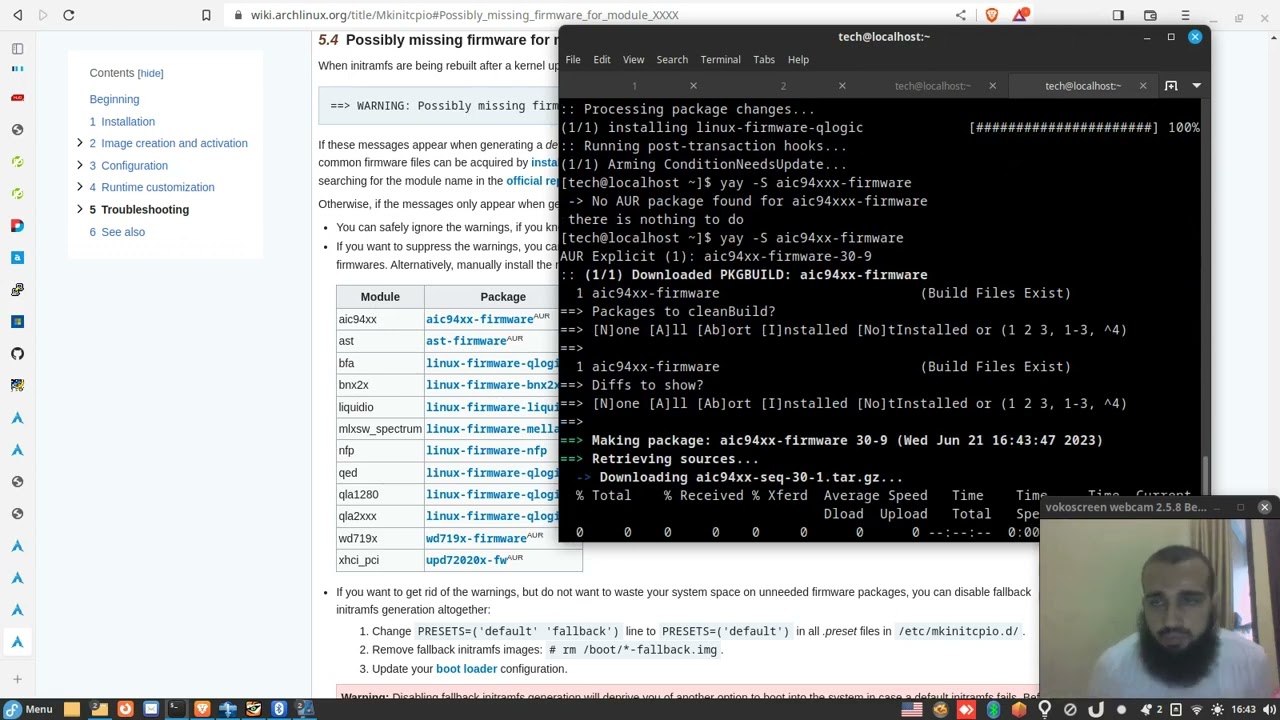Open linux-firmware-nfp package link
The height and width of the screenshot is (720, 1280).
486,450
